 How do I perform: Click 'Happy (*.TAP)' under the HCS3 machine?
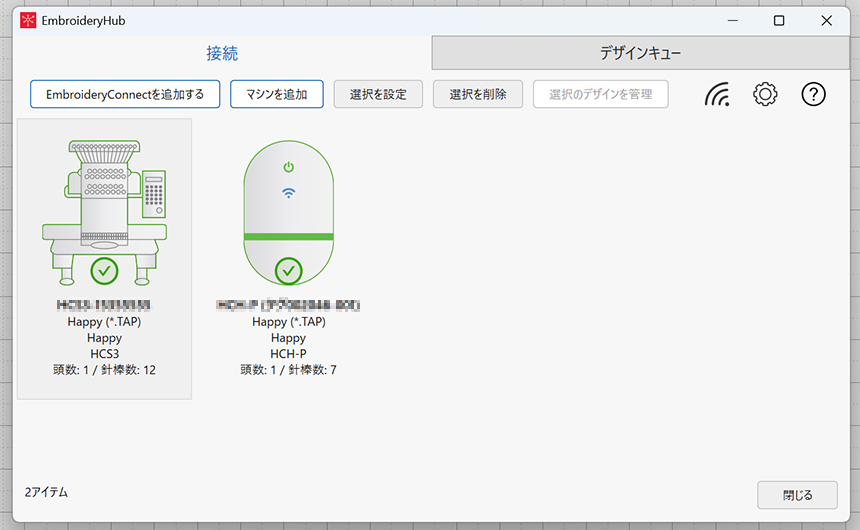tap(104, 322)
